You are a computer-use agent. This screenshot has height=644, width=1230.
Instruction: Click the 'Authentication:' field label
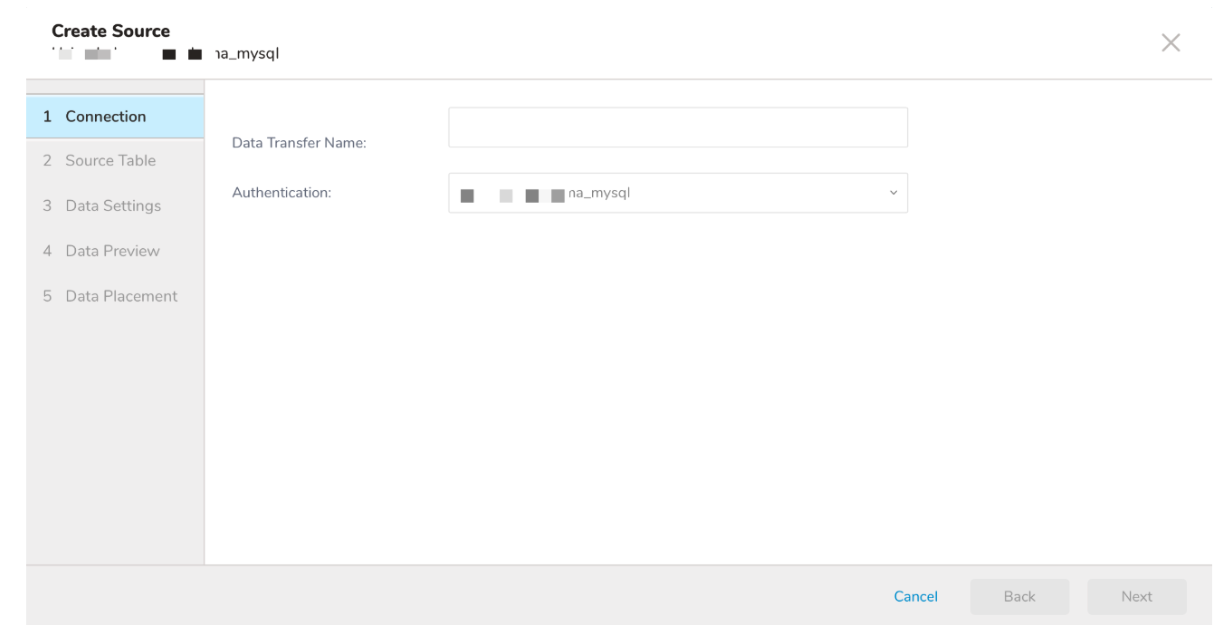pyautogui.click(x=281, y=193)
